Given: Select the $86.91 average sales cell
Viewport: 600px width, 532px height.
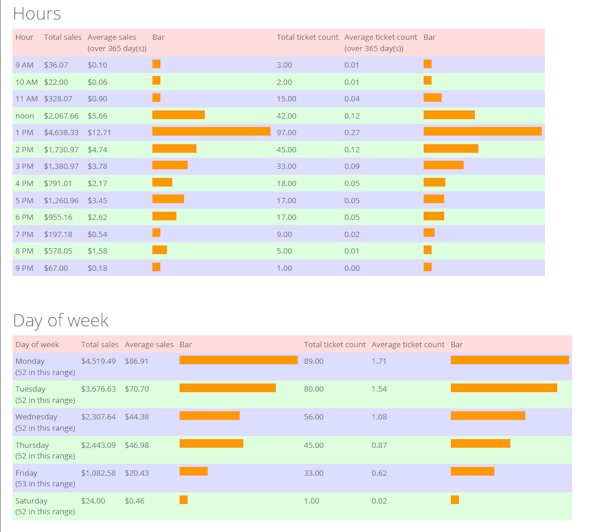Looking at the screenshot, I should pyautogui.click(x=137, y=360).
